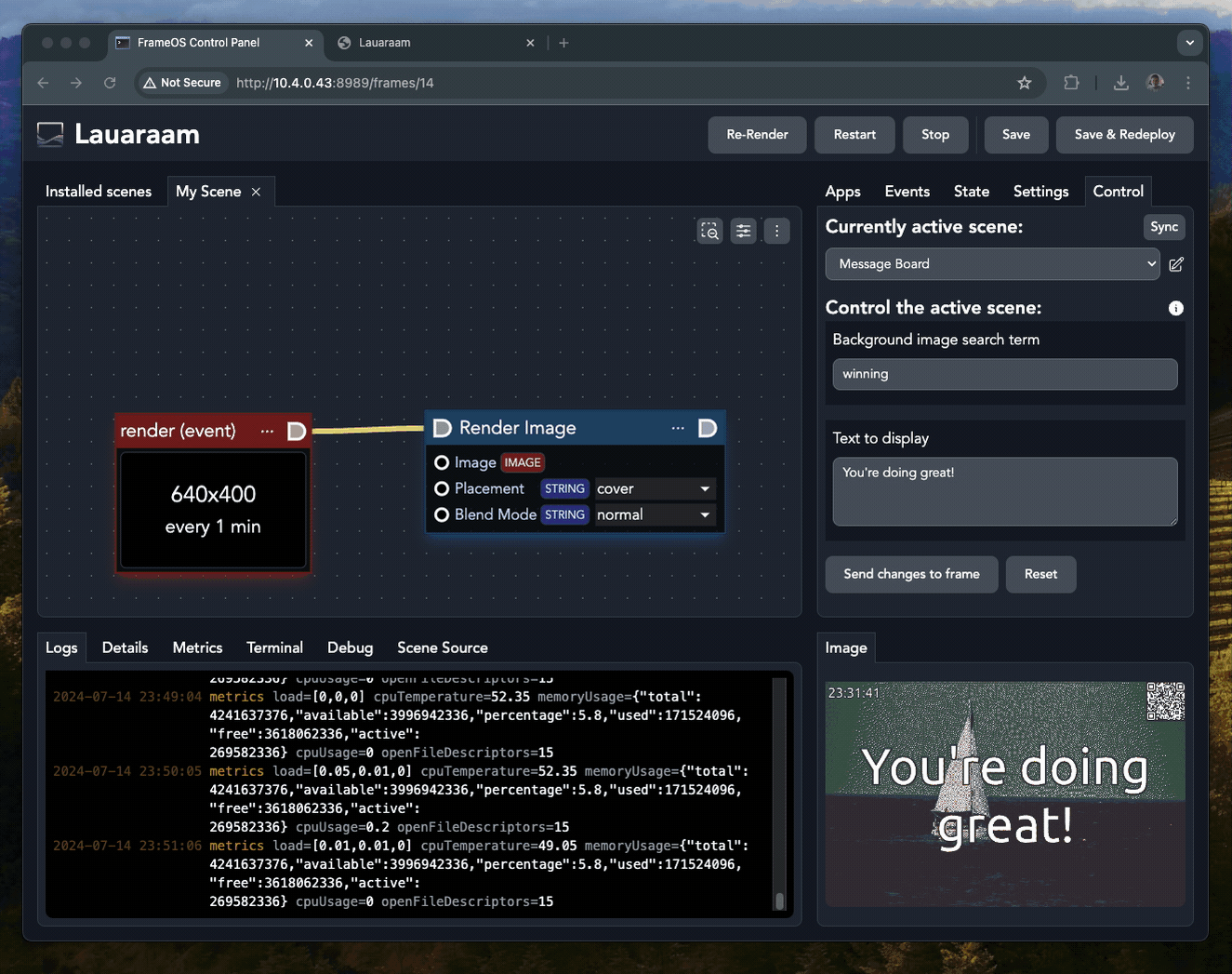Open the active scene dropdown showing Message Board

(x=992, y=264)
